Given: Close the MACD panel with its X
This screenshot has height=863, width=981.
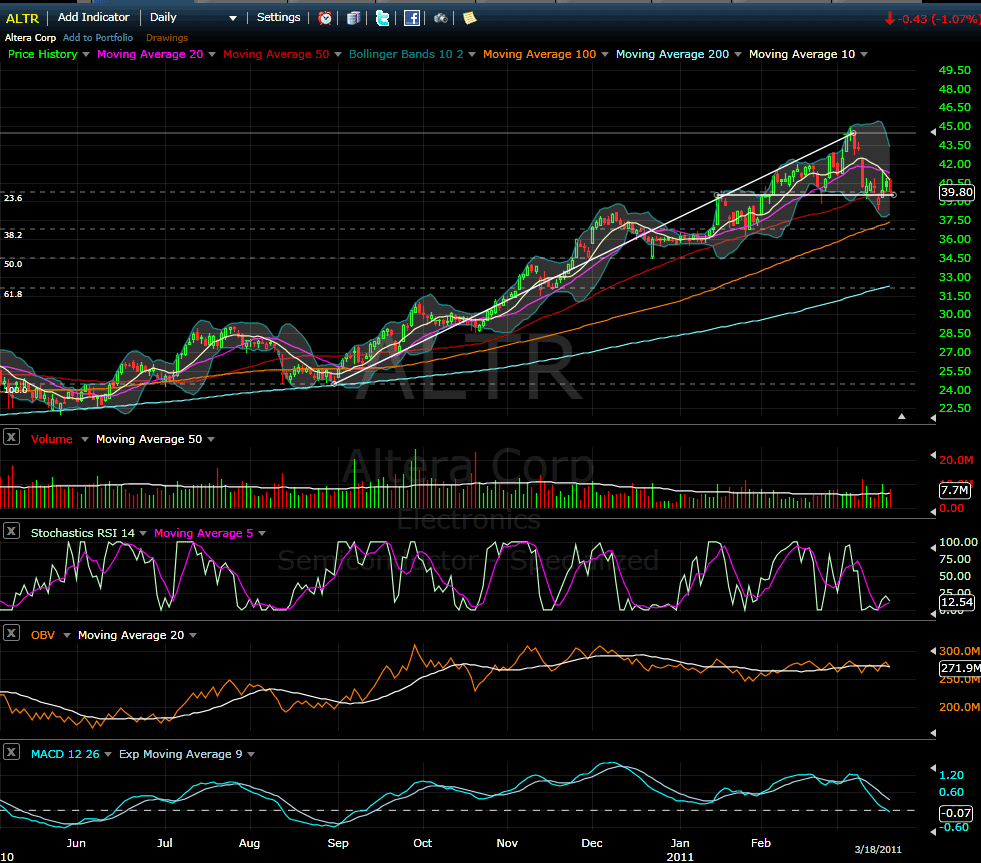Looking at the screenshot, I should click(x=11, y=752).
